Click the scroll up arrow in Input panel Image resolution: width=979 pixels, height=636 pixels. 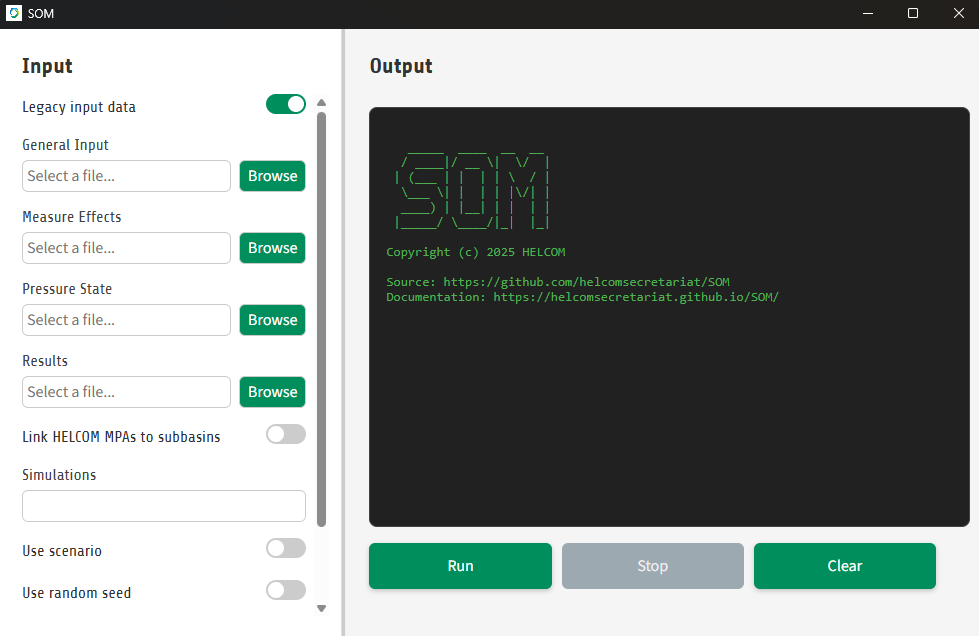tap(322, 102)
